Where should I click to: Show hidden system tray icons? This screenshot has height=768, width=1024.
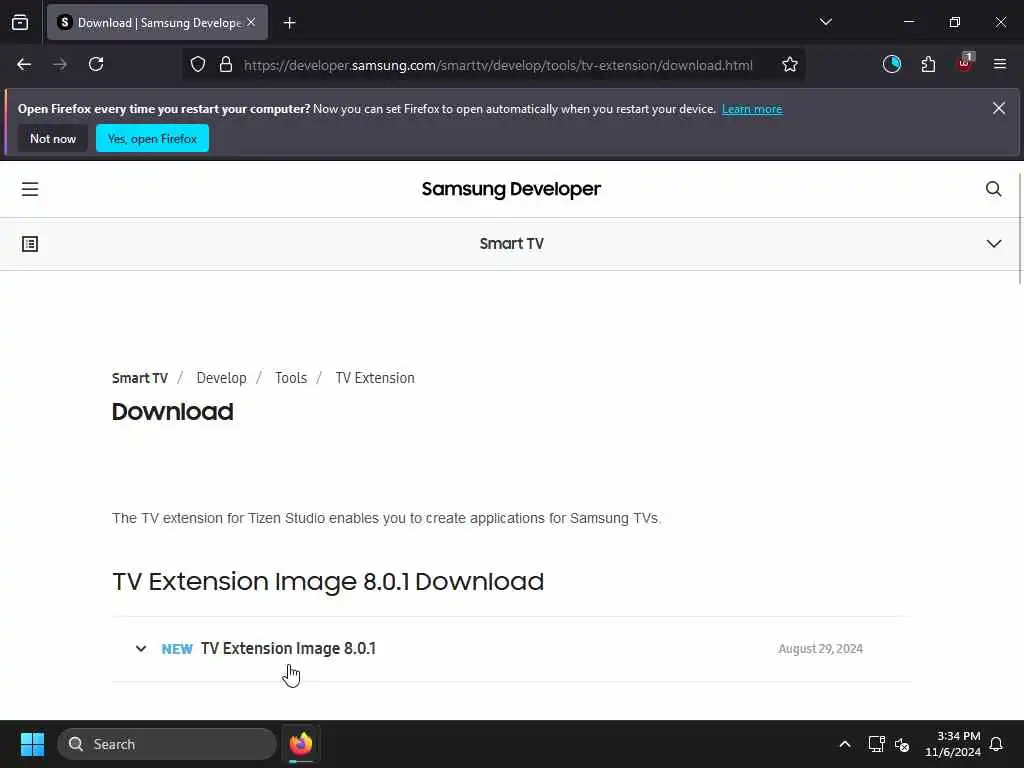pos(844,744)
